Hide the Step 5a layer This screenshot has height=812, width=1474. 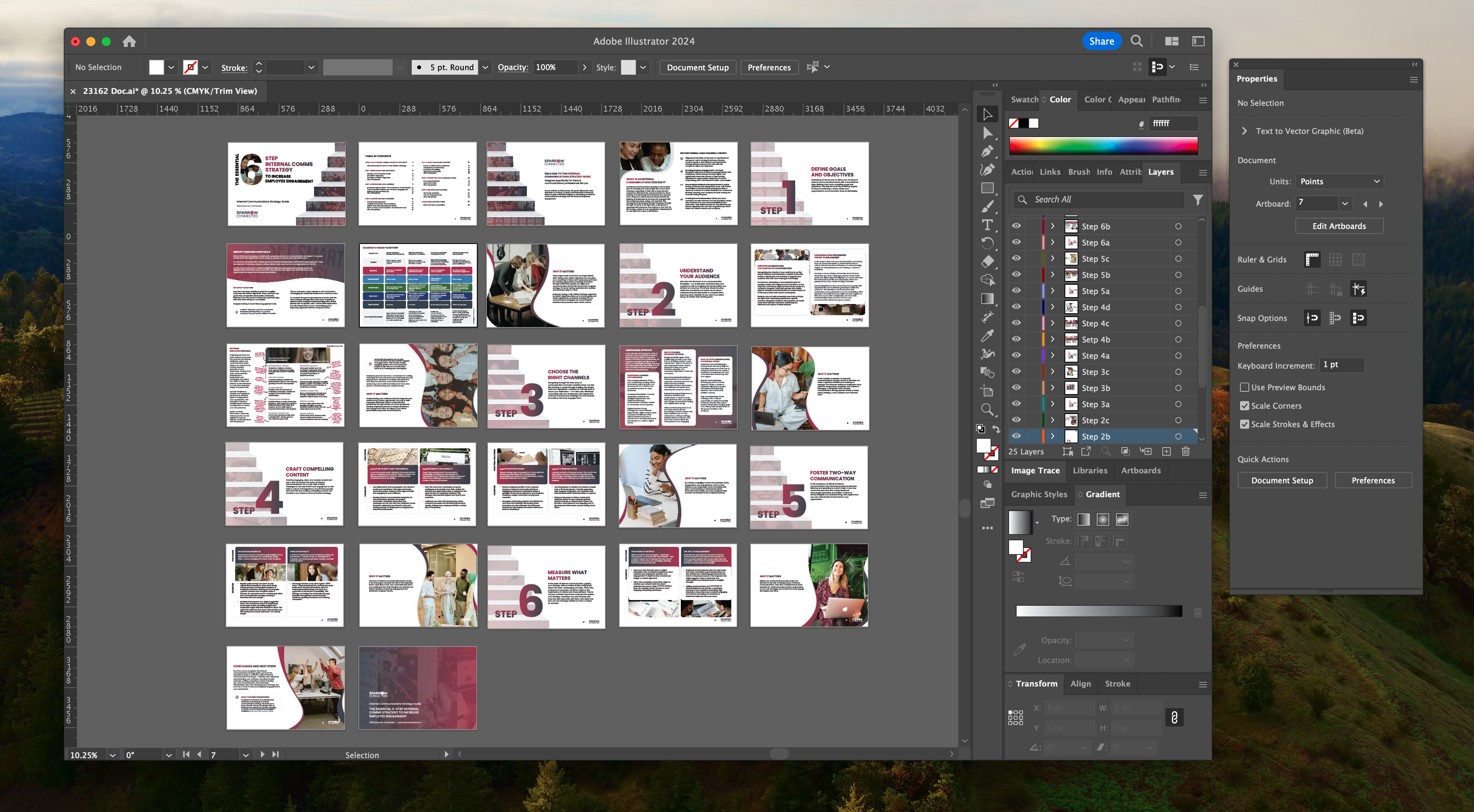(x=1016, y=291)
